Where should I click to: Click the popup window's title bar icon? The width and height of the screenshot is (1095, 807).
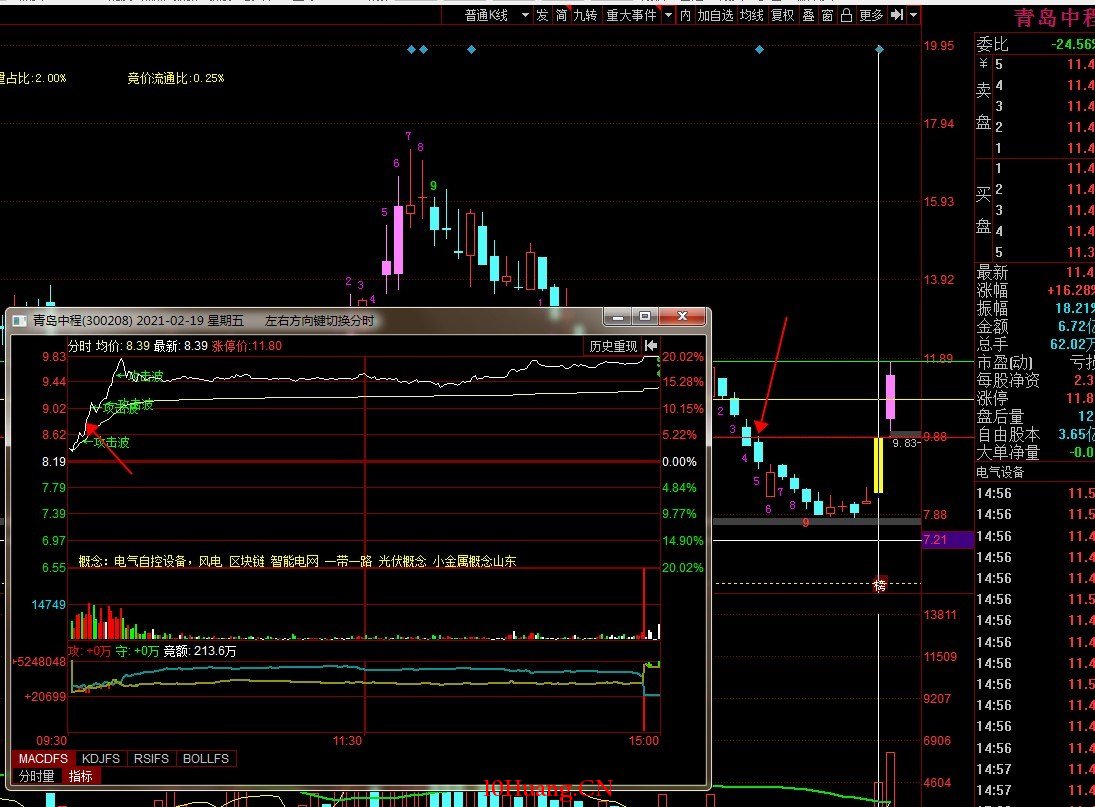[x=19, y=321]
